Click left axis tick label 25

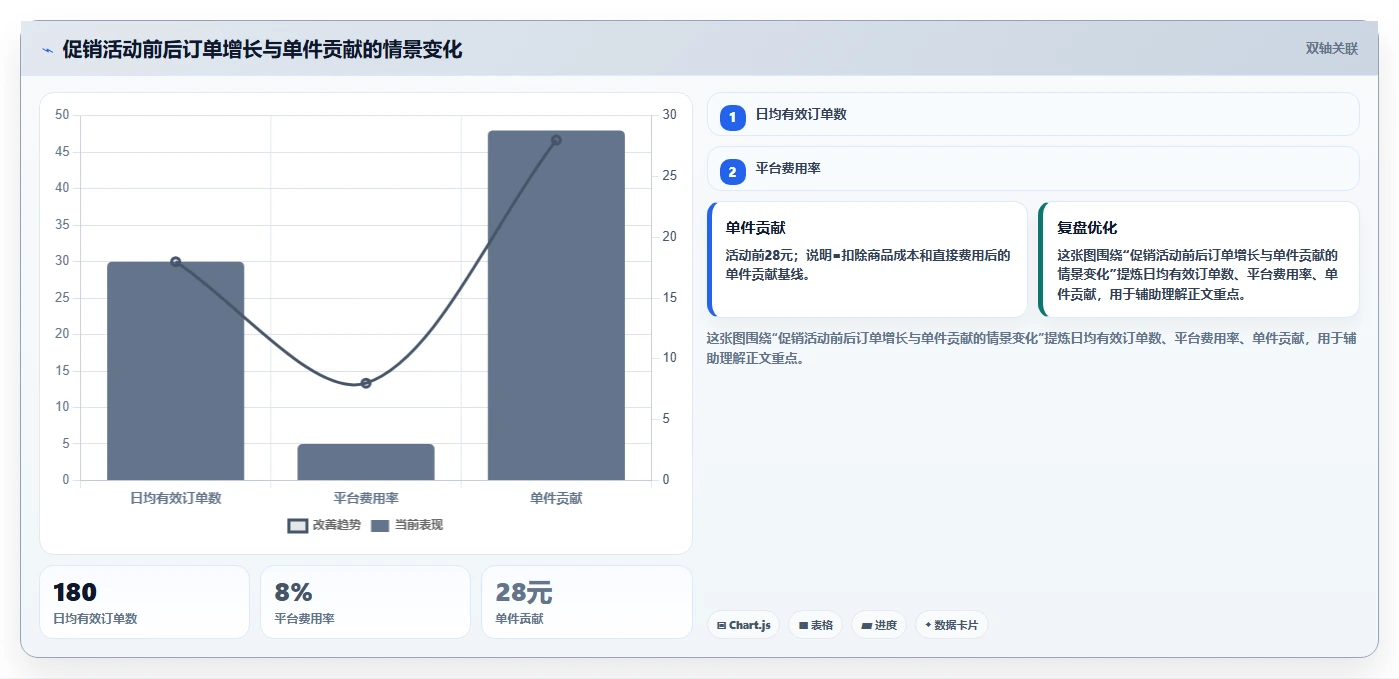point(62,298)
